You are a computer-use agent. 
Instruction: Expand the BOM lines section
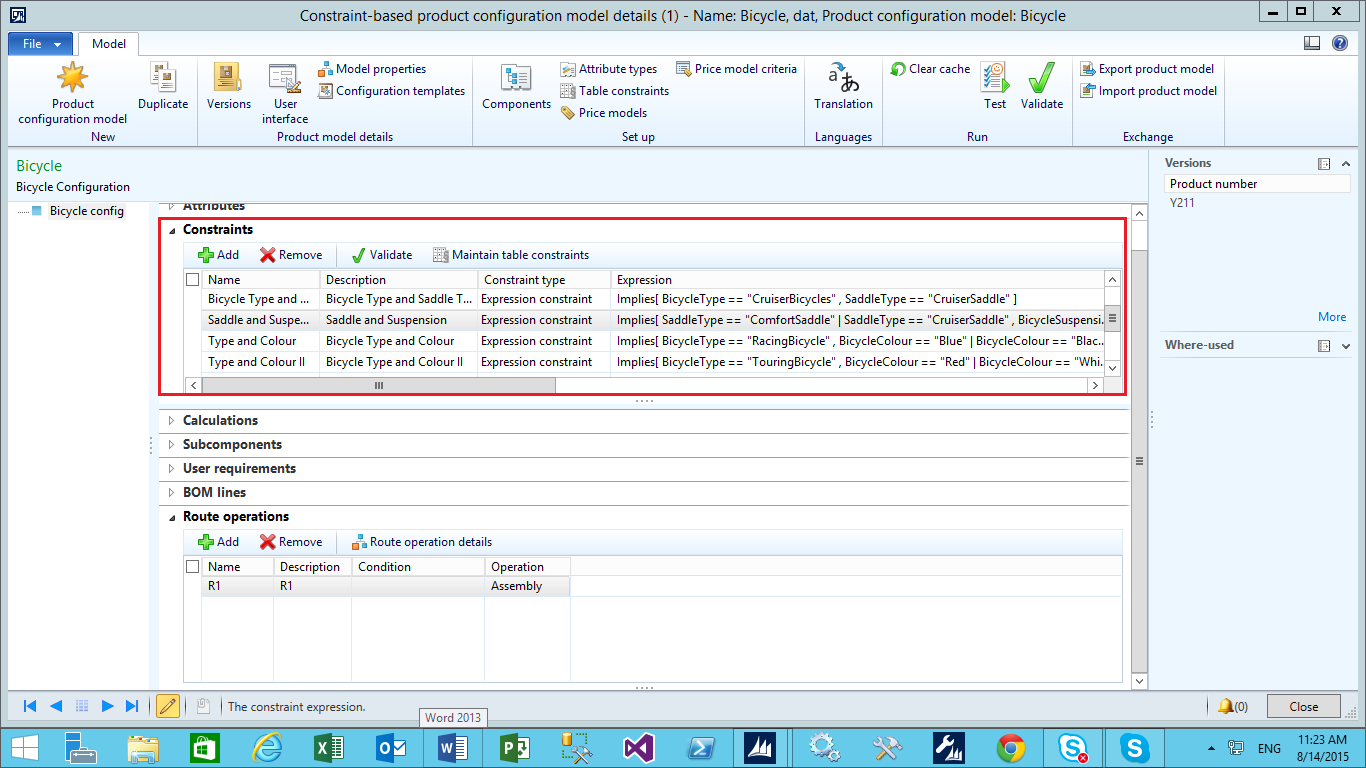point(172,493)
